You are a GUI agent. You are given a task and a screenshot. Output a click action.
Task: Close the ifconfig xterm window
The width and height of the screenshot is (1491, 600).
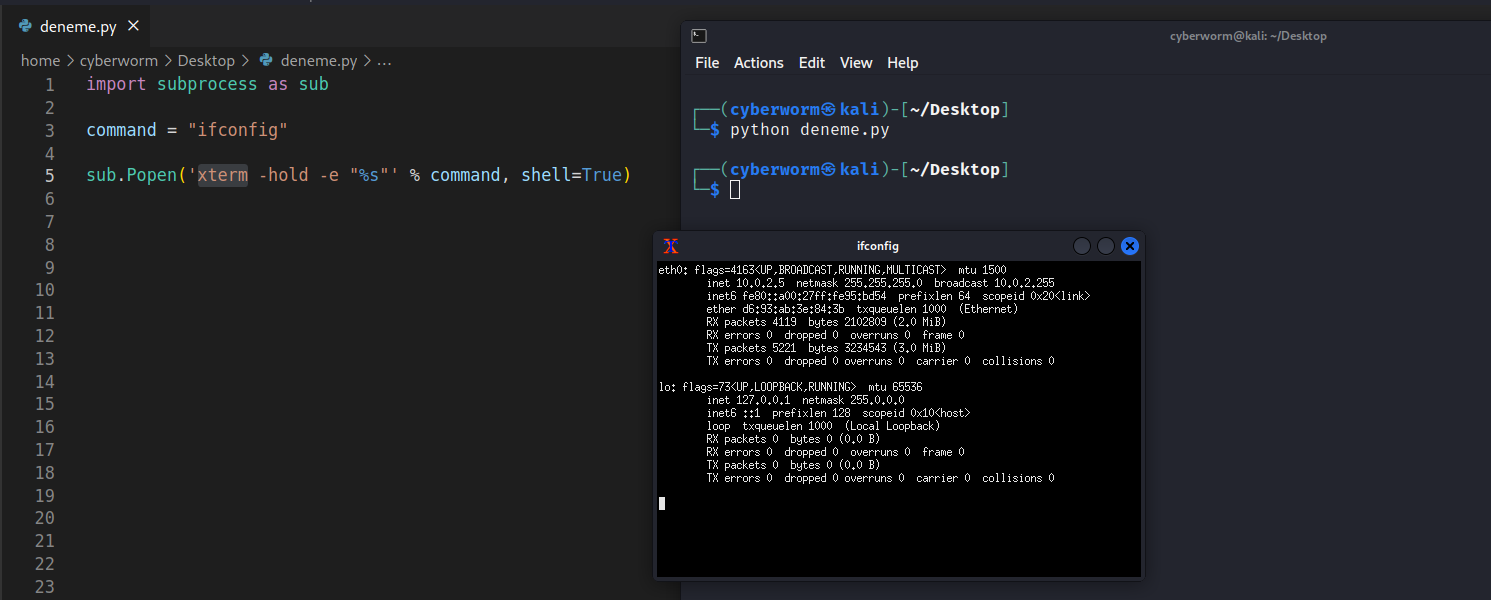tap(1130, 246)
